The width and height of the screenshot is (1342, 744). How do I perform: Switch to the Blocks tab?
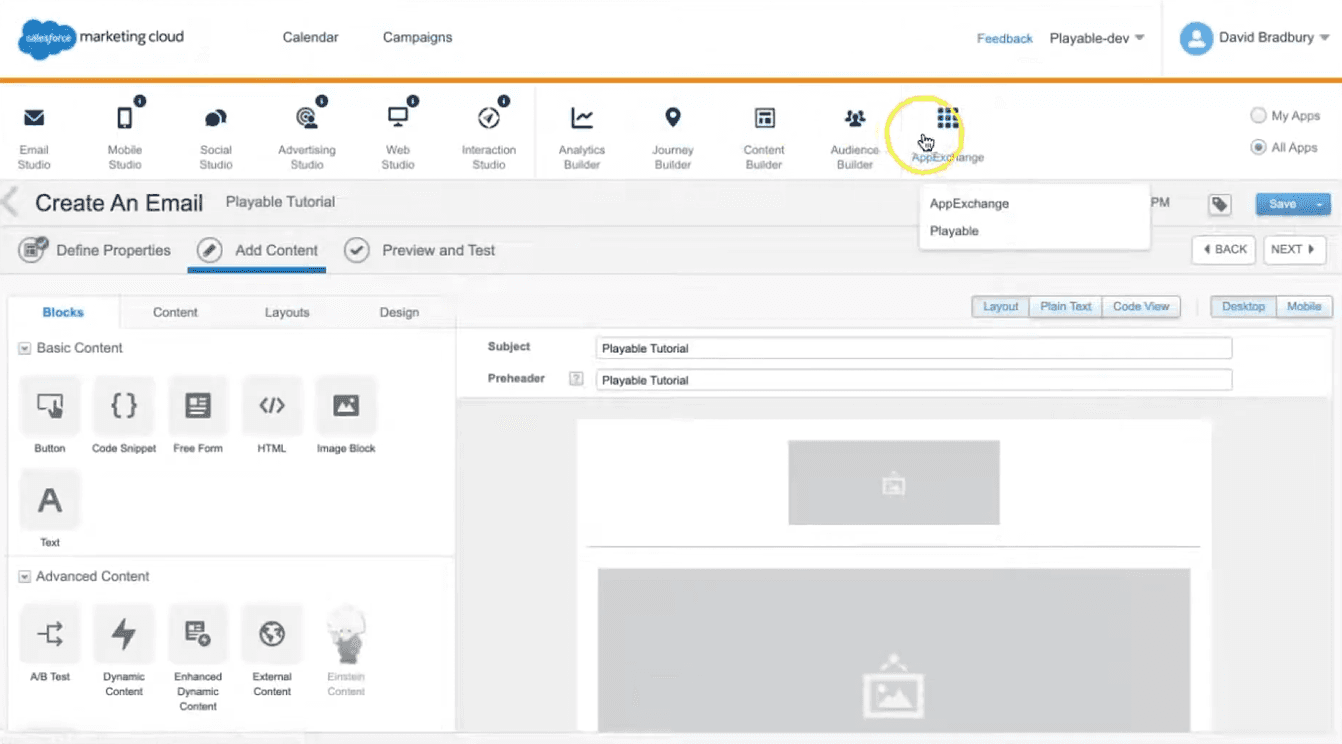coord(63,312)
